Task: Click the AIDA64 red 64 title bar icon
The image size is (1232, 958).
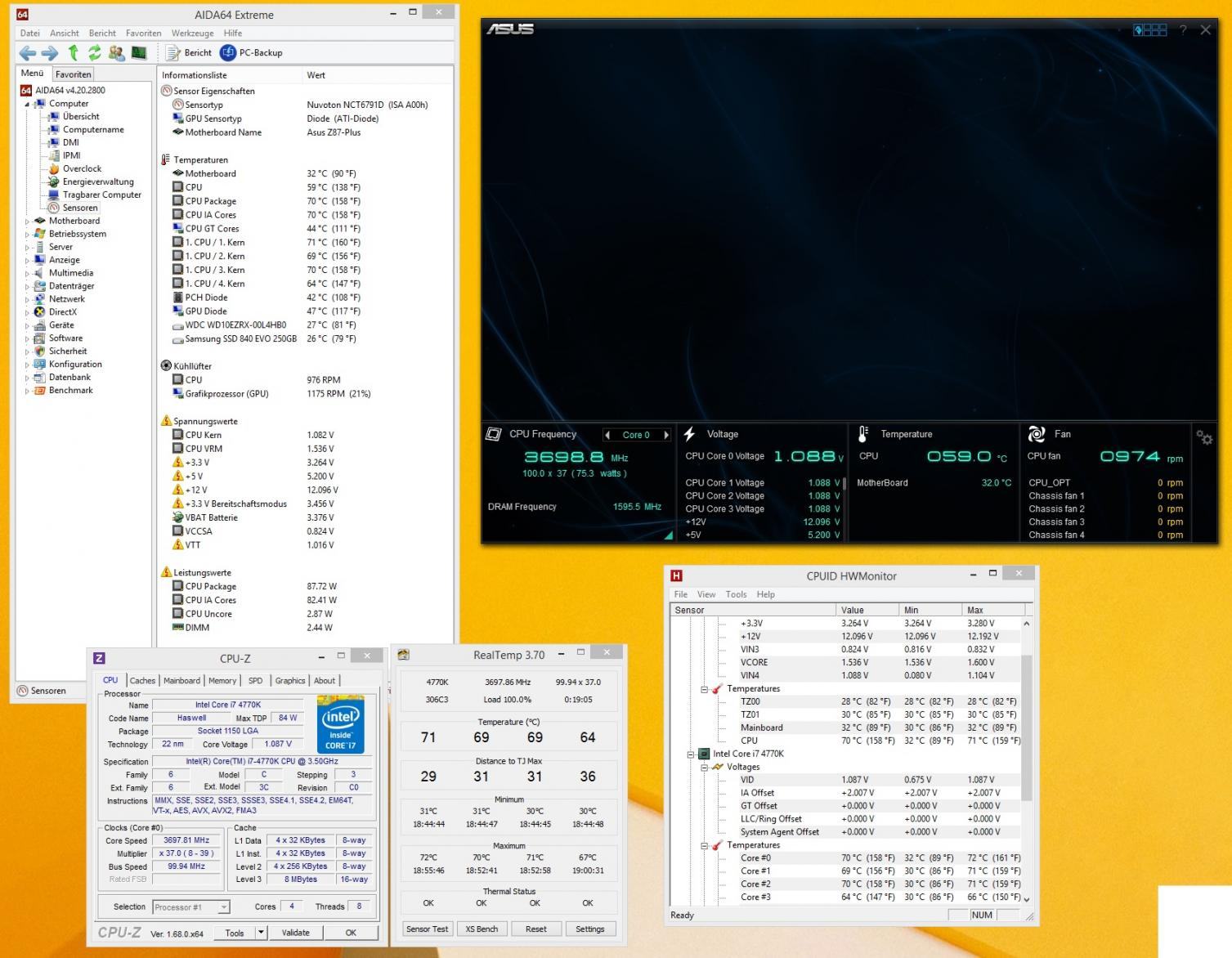Action: pyautogui.click(x=23, y=15)
